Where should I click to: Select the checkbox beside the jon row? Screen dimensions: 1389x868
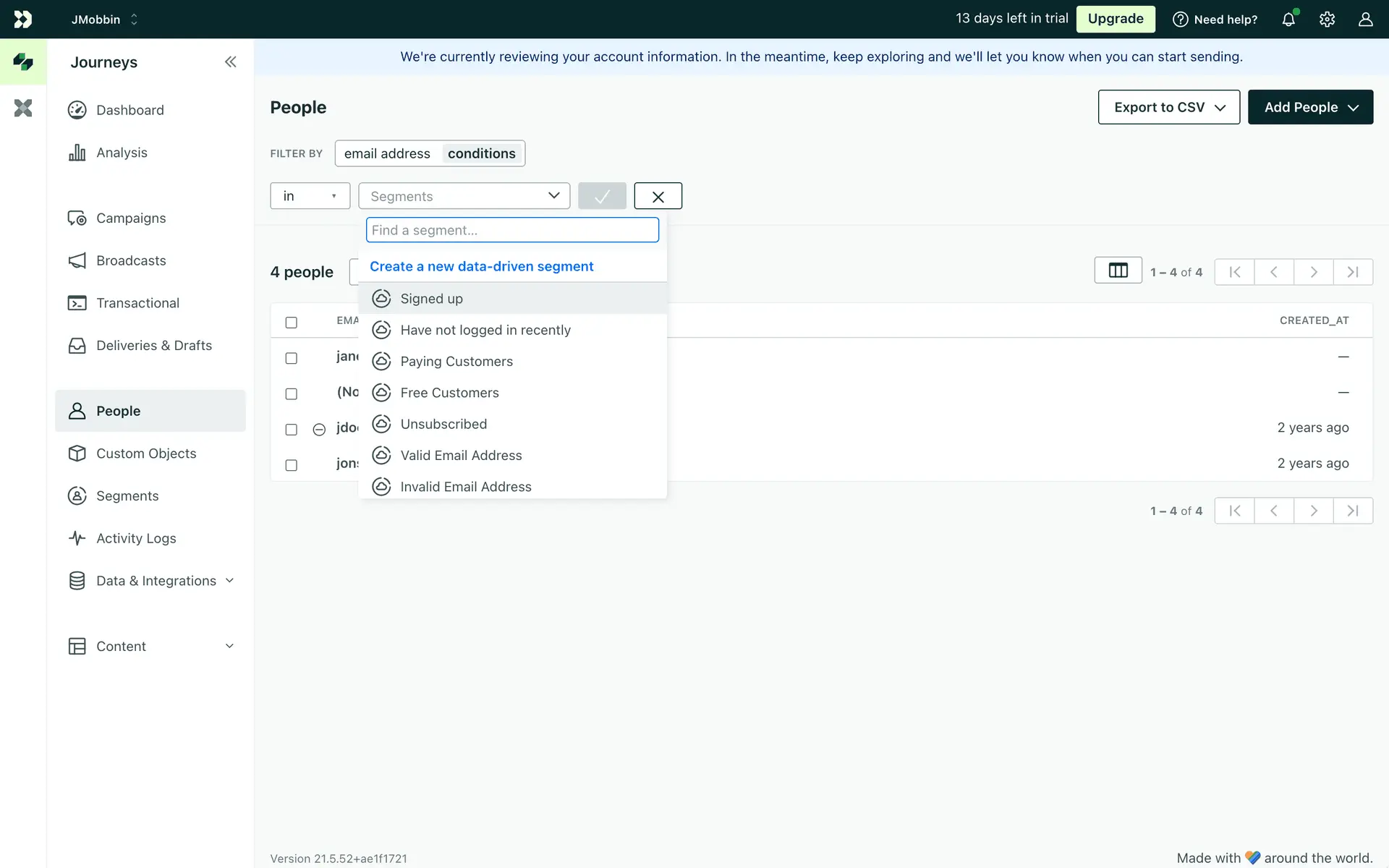coord(291,465)
